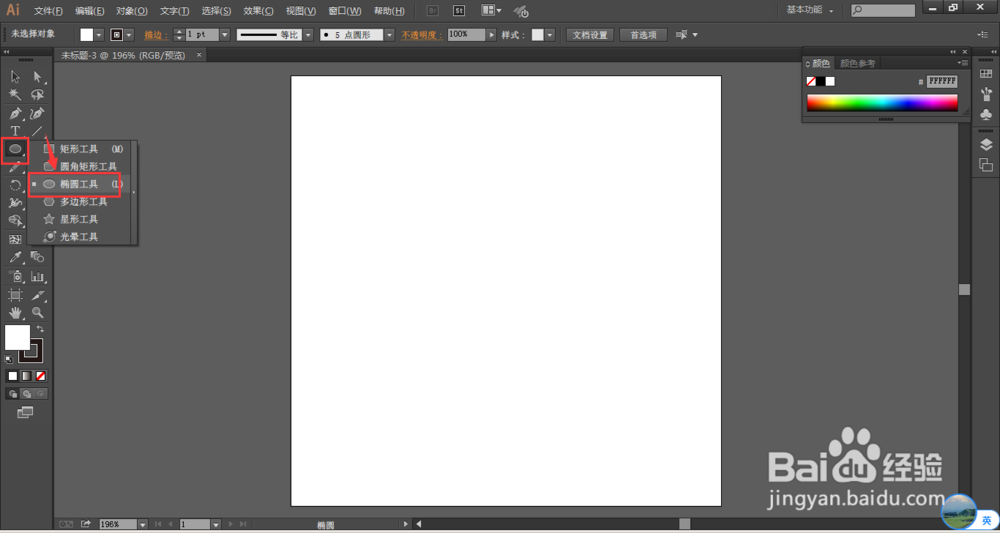
Task: Open the 效果(C) menu
Action: pyautogui.click(x=258, y=11)
